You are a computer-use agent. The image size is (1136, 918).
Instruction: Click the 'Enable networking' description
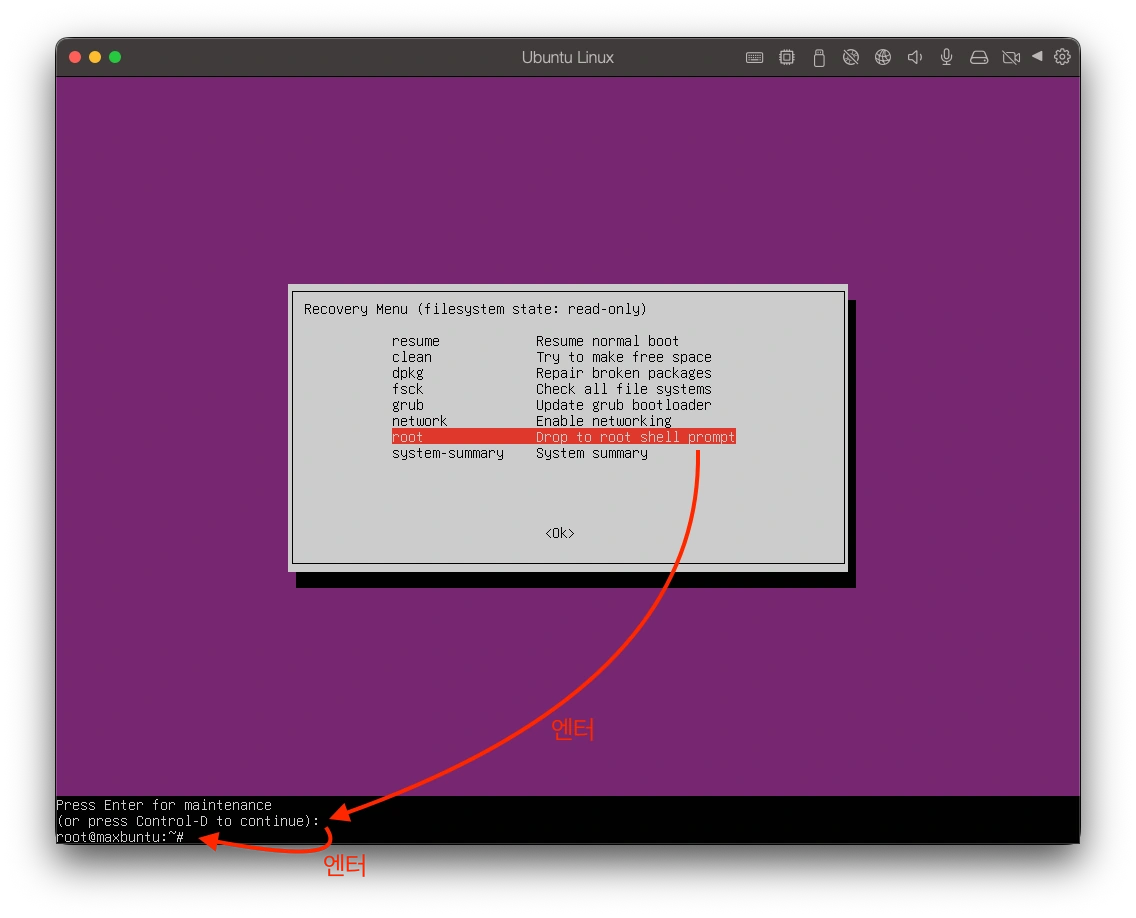click(x=604, y=421)
